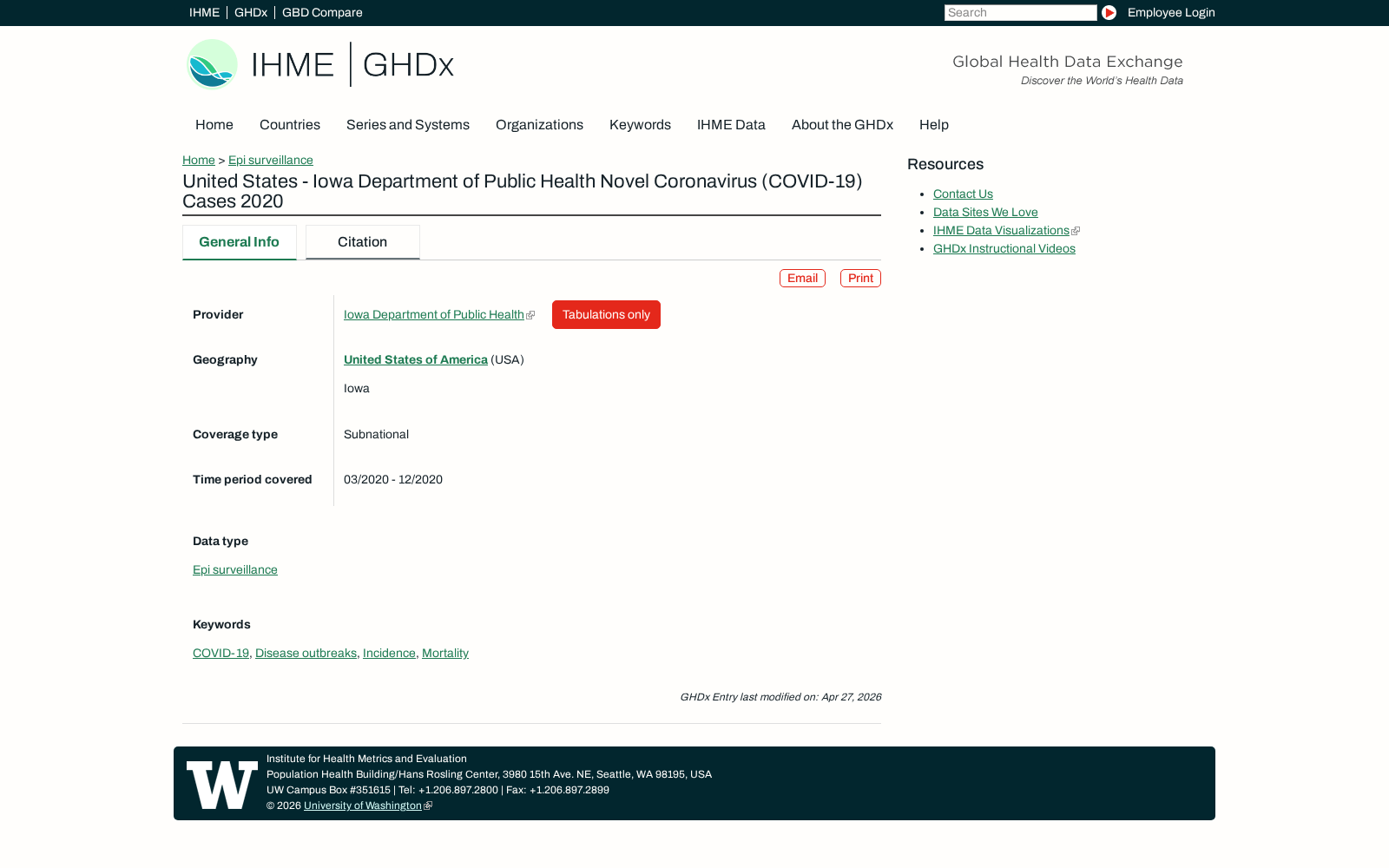Viewport: 1389px width, 868px height.
Task: Click the Subnational coverage type value
Action: click(x=376, y=435)
